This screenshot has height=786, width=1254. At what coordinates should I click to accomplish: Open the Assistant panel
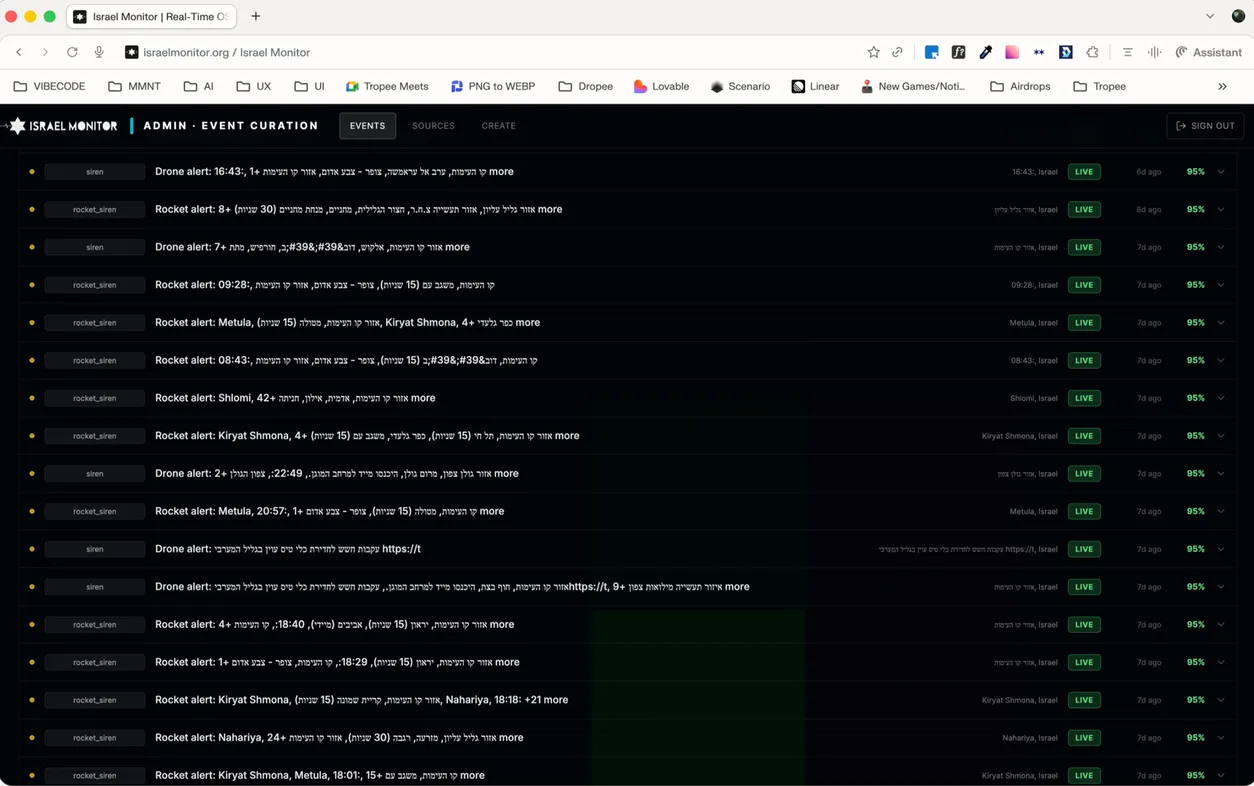coord(1208,52)
